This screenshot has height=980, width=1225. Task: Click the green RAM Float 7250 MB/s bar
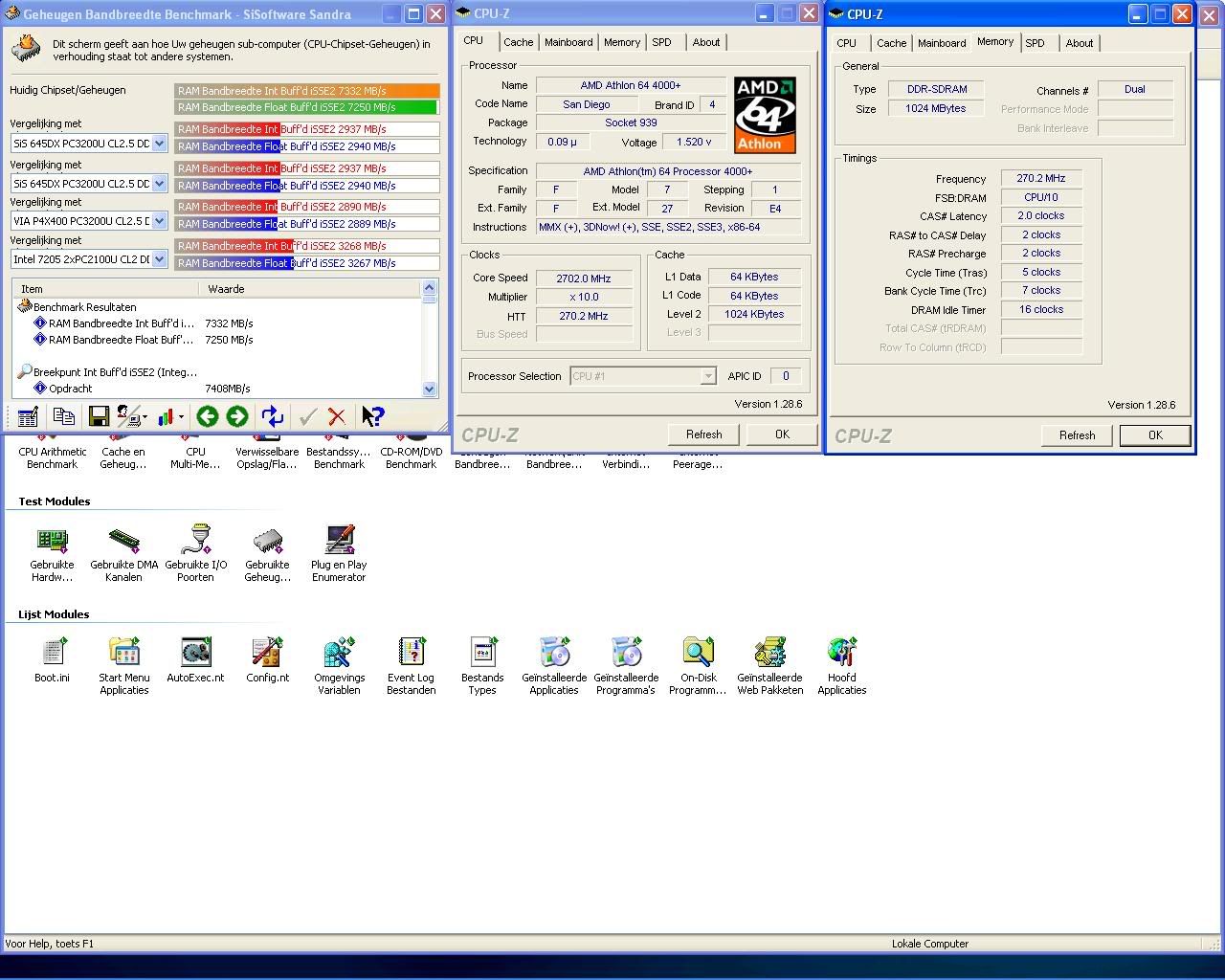pyautogui.click(x=307, y=108)
